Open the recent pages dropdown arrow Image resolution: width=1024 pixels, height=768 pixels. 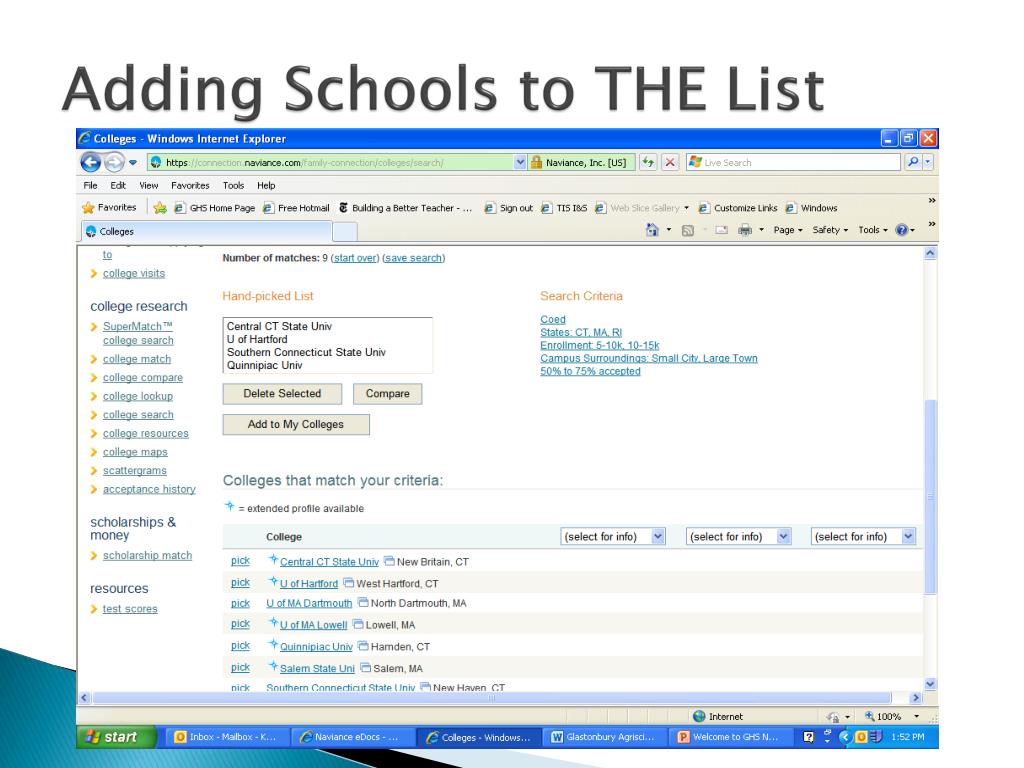pos(133,163)
